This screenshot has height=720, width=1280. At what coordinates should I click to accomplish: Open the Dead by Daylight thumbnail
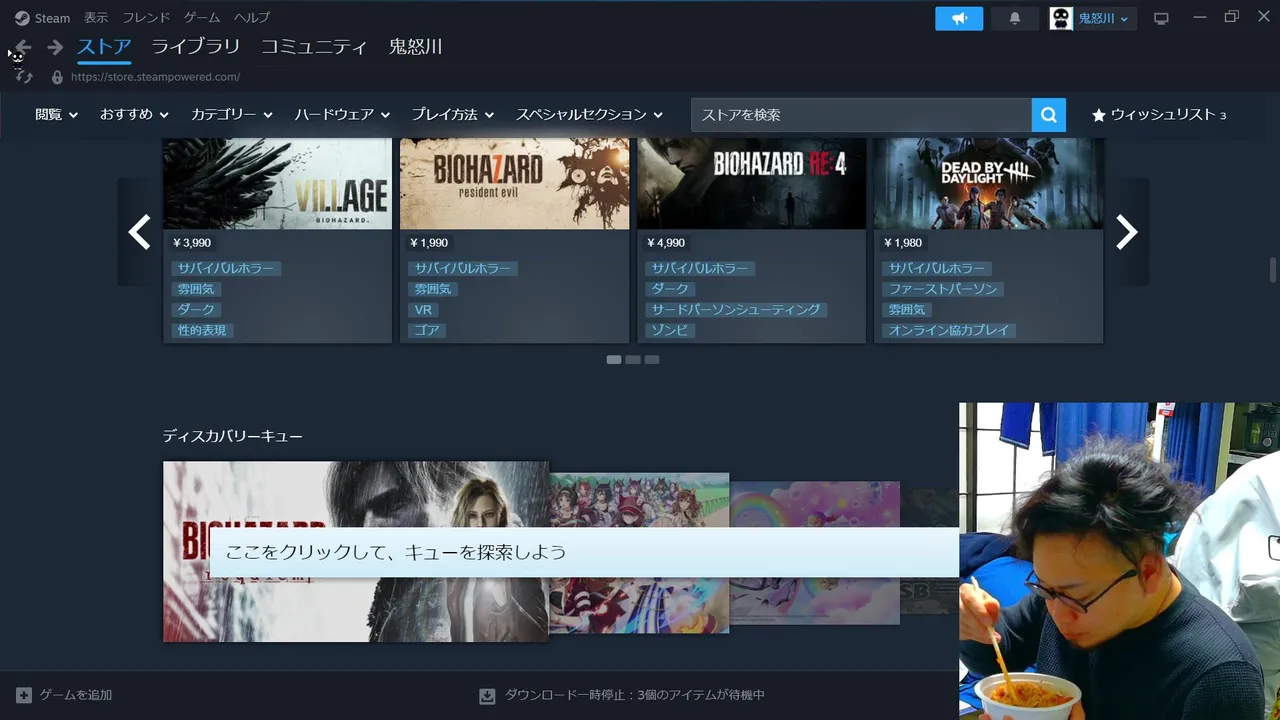(988, 184)
